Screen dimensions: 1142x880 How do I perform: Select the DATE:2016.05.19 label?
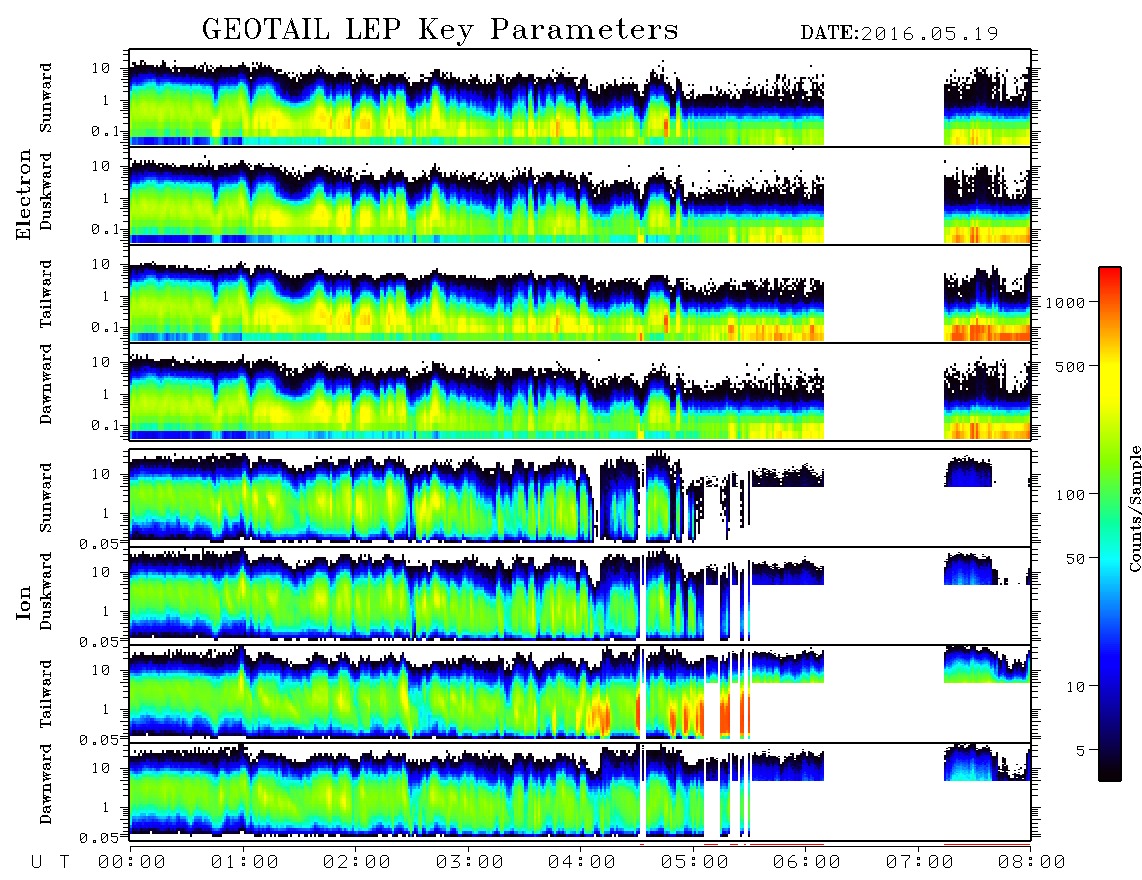[899, 34]
